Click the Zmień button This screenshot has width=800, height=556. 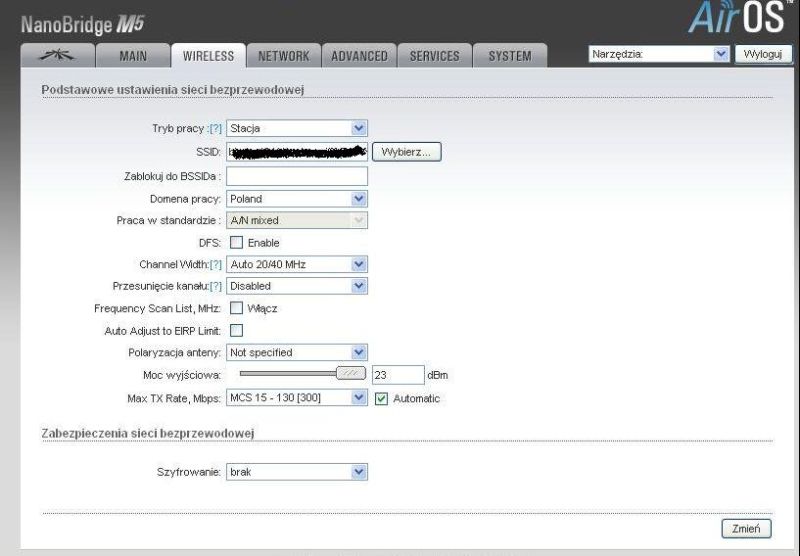(746, 528)
